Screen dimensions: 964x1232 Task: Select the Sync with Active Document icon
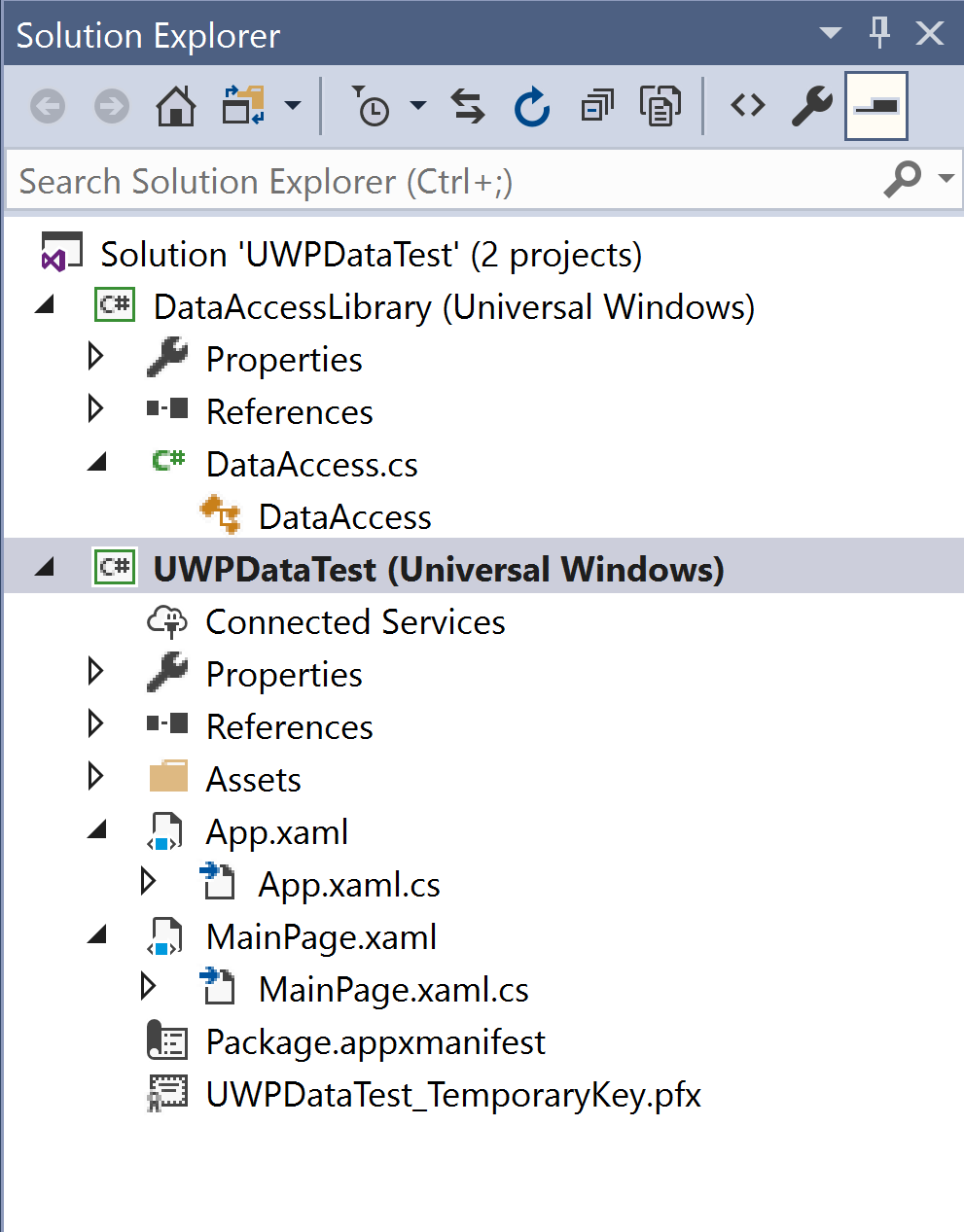click(x=468, y=106)
